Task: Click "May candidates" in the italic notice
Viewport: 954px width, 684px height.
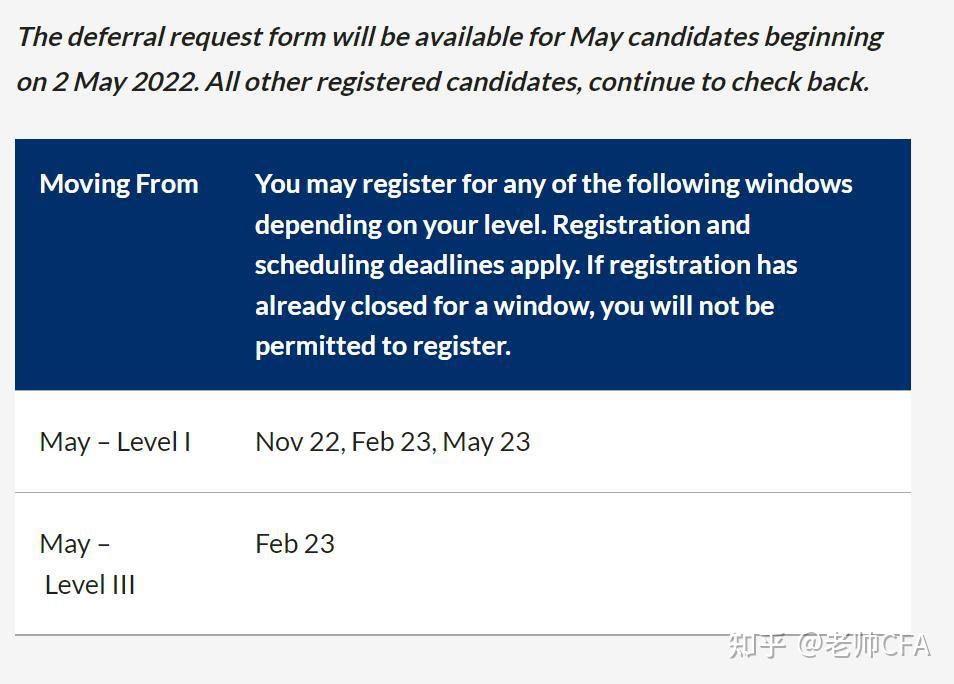Action: pos(663,37)
